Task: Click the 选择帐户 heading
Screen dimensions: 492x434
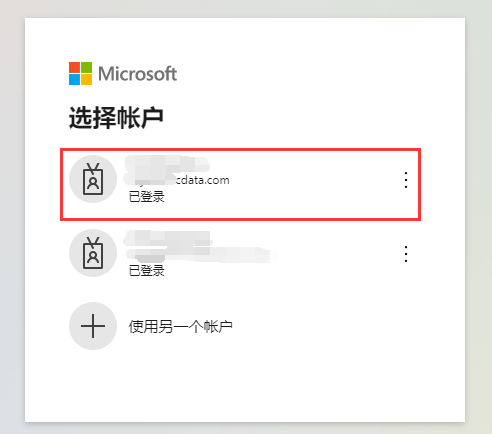Action: [116, 118]
